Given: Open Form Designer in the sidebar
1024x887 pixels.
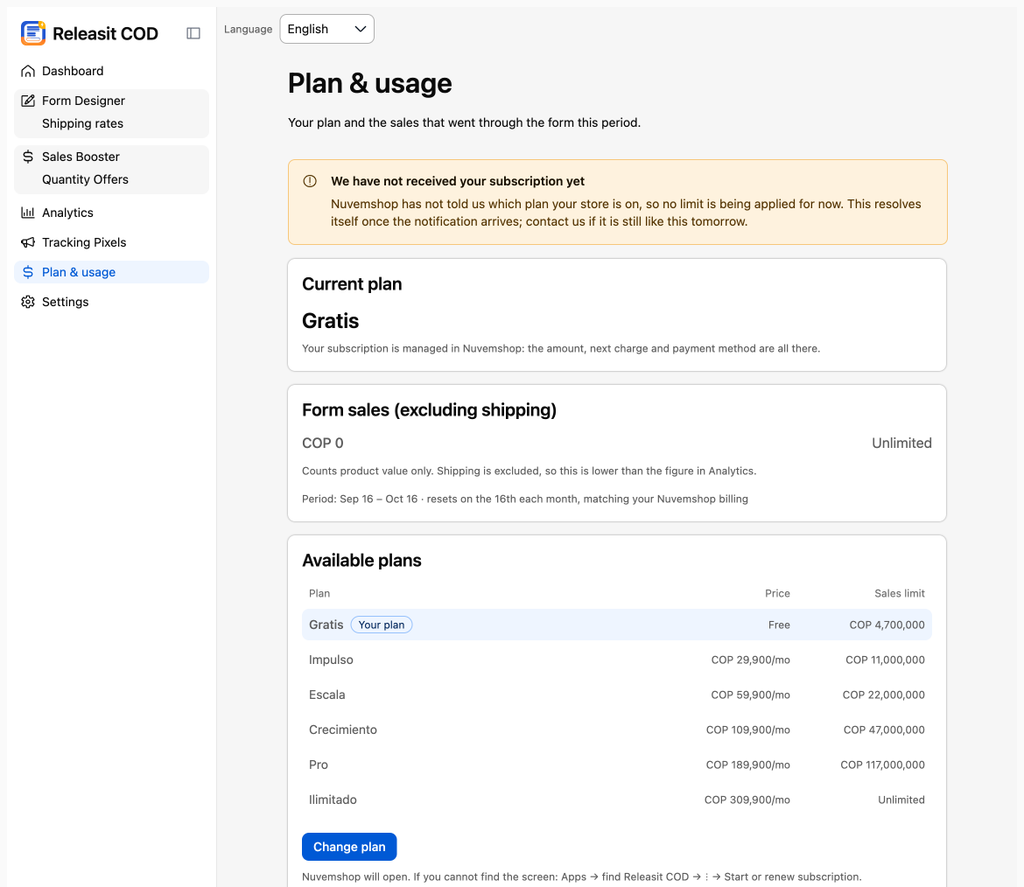Looking at the screenshot, I should click(x=111, y=101).
